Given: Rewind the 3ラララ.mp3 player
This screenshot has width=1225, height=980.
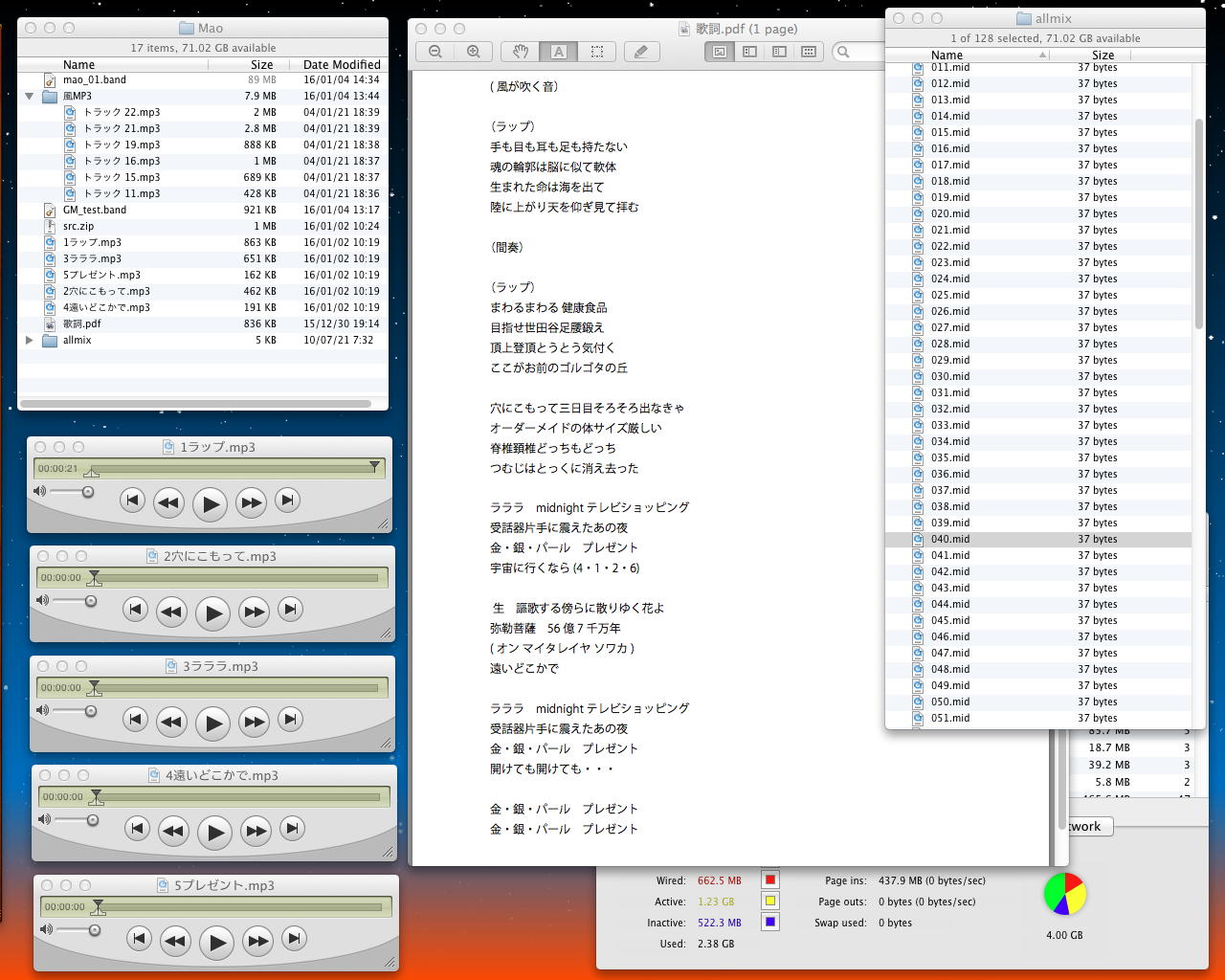Looking at the screenshot, I should pos(171,722).
